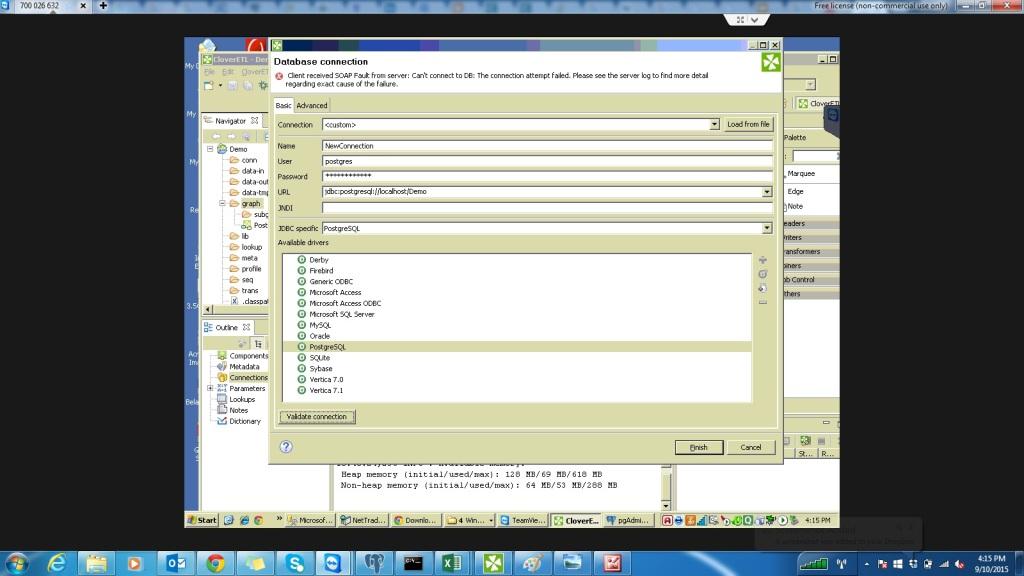Select the Oracle driver
1024x576 pixels.
point(319,336)
